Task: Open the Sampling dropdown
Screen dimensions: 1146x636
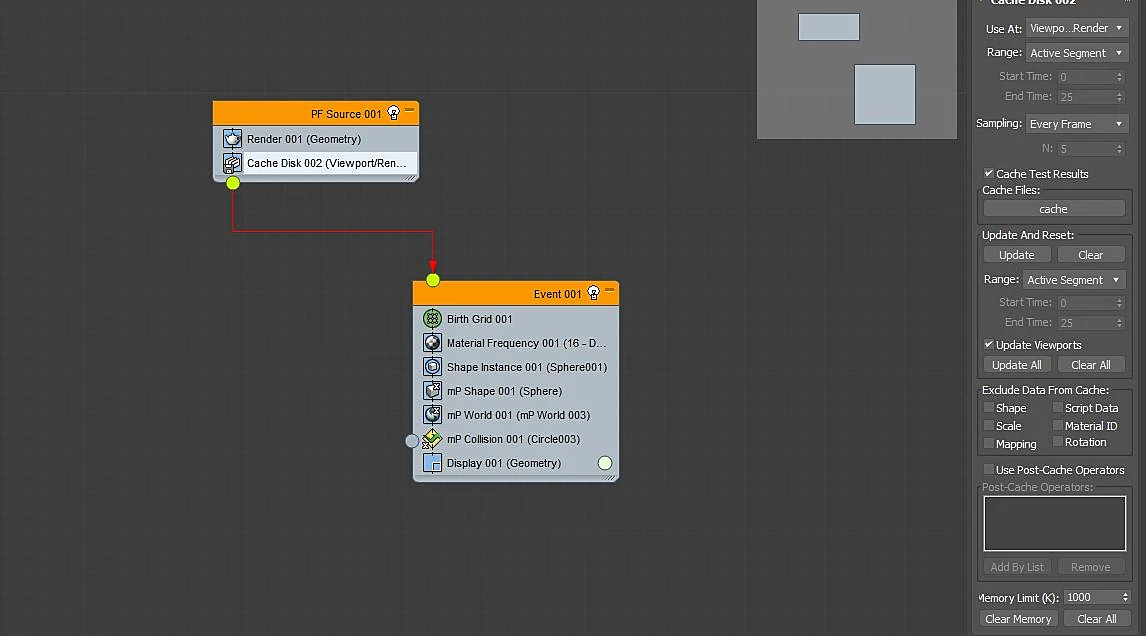Action: tap(1077, 124)
